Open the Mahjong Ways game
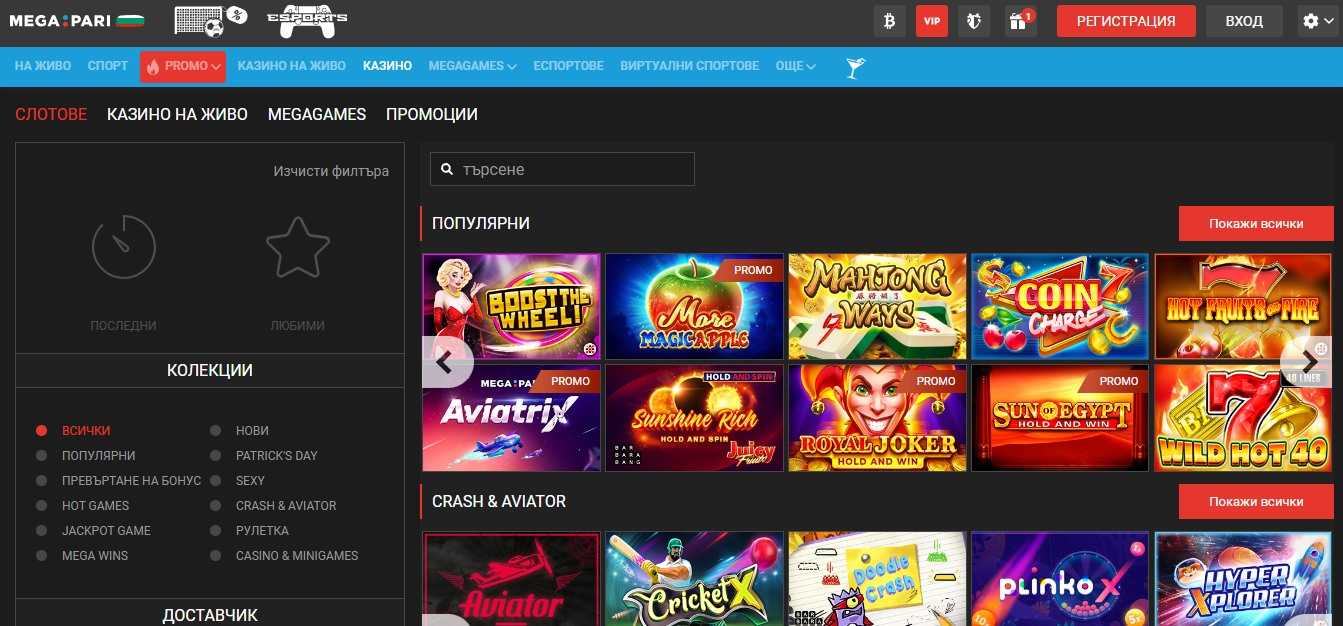1343x626 pixels. click(x=877, y=306)
